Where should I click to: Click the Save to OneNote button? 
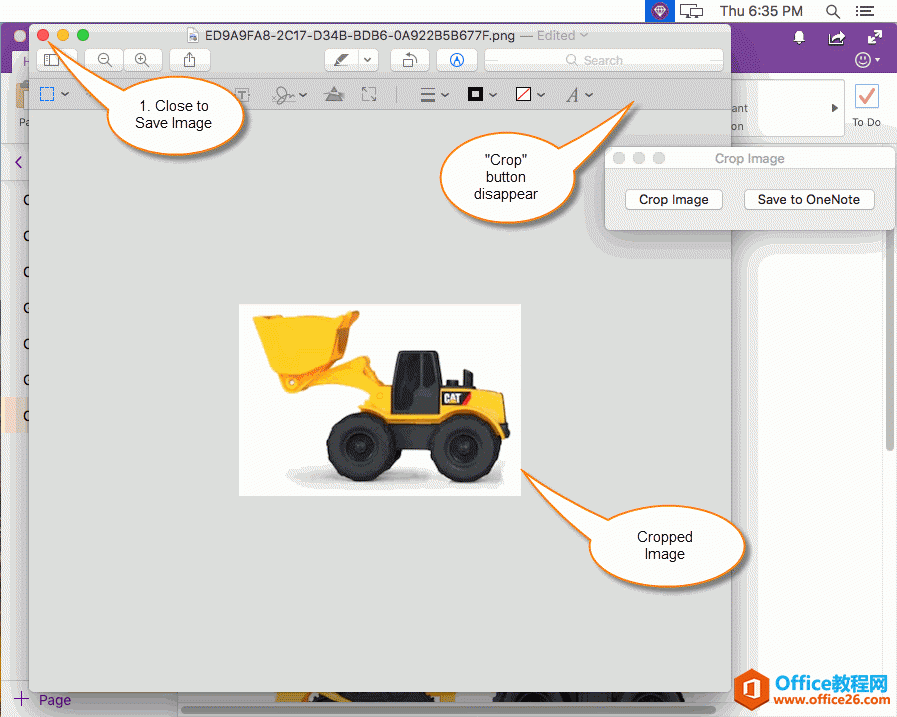coord(808,199)
